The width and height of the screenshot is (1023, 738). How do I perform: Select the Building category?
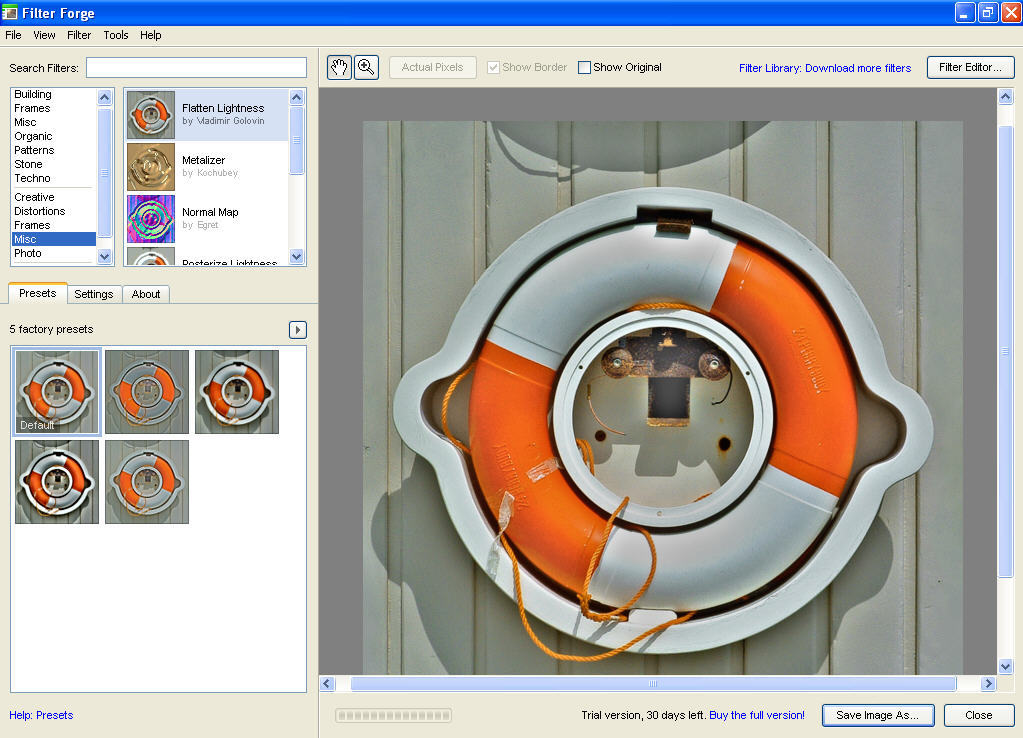point(33,95)
